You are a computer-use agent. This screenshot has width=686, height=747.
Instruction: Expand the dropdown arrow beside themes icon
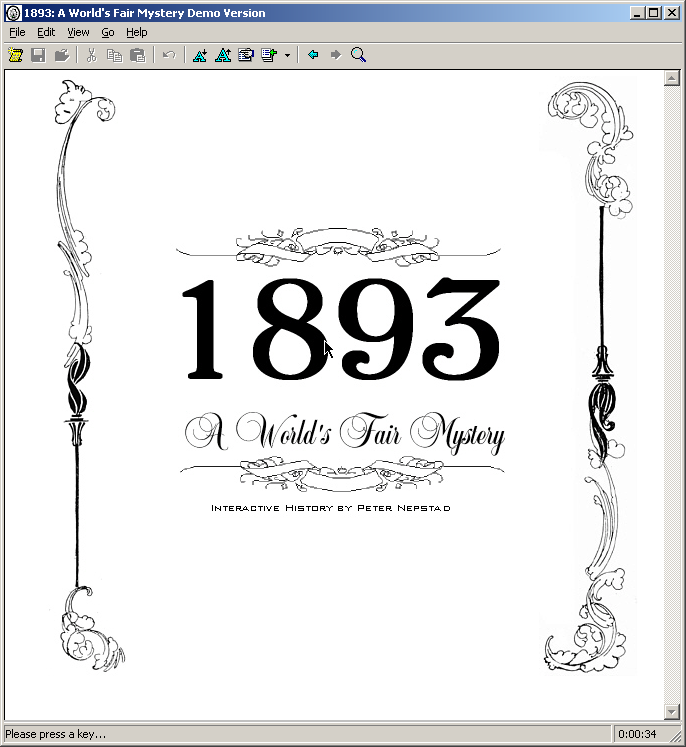287,55
